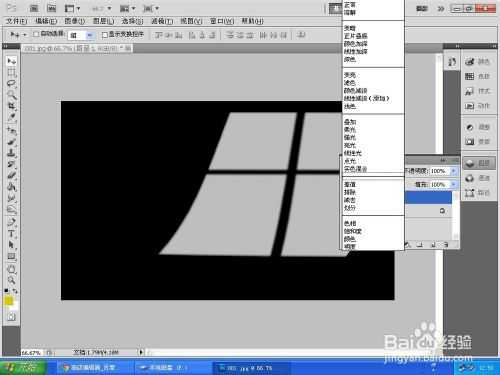
Task: Choose 正片叠底 blend mode
Action: click(x=356, y=36)
